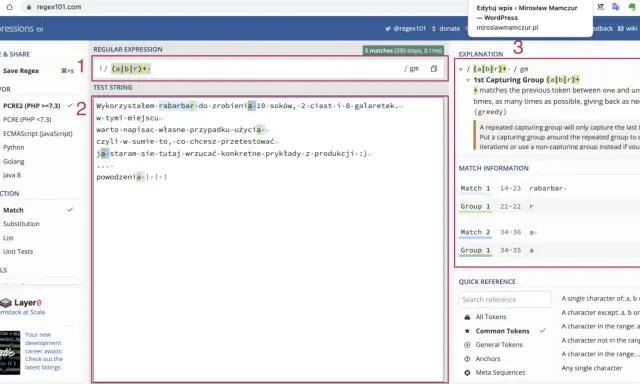Image resolution: width=640 pixels, height=384 pixels.
Task: Click Save Regex
Action: tap(21, 71)
